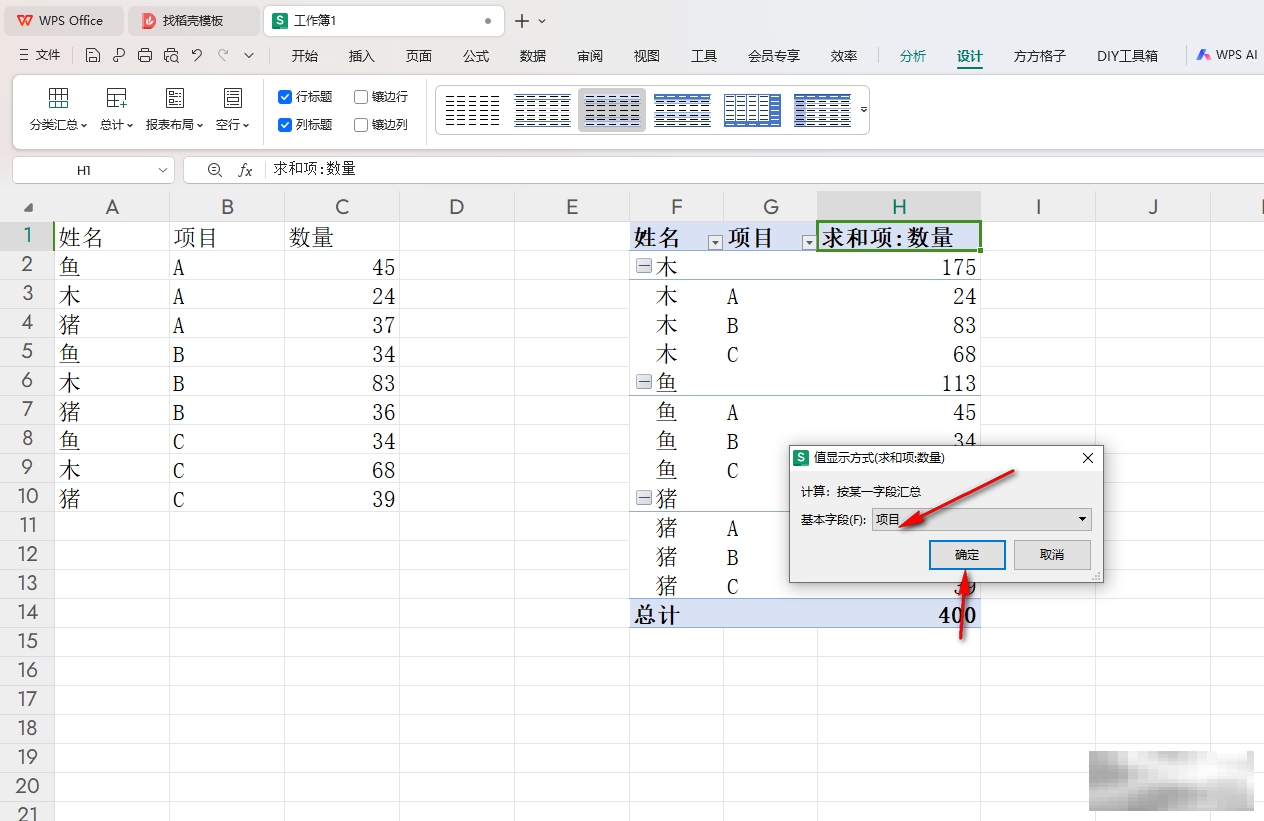Save the workbook via quick access icon
This screenshot has height=821, width=1264.
[93, 55]
